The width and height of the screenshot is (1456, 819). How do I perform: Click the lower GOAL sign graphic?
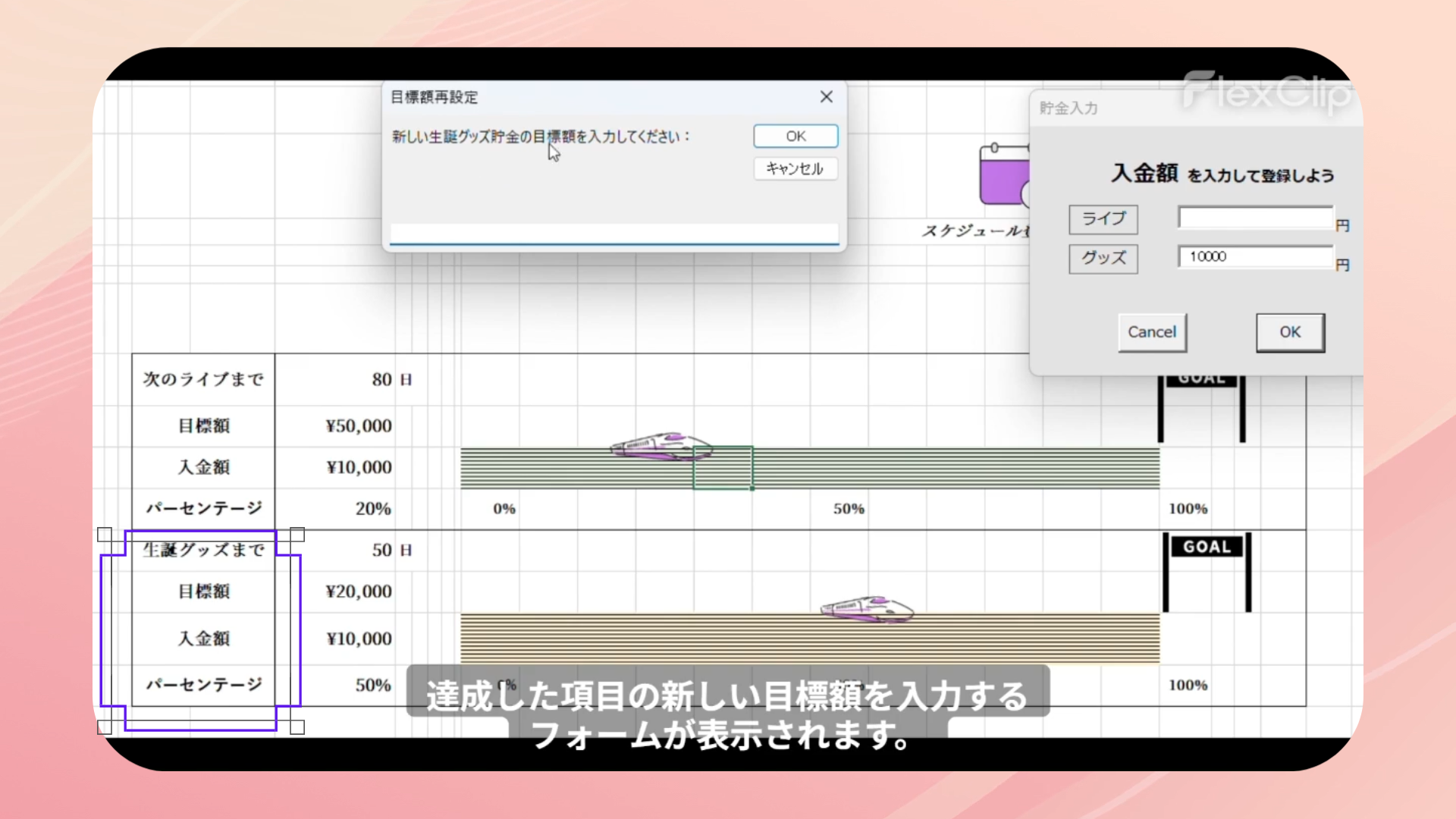click(1207, 548)
